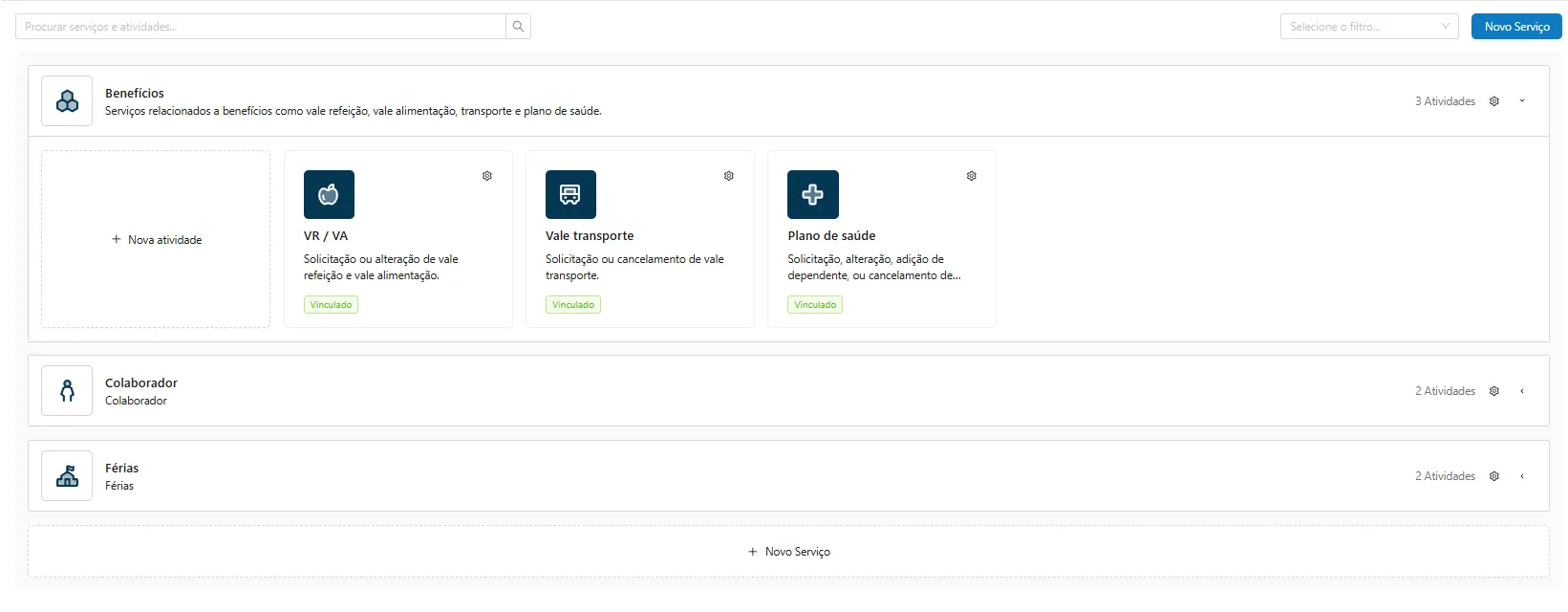
Task: Open the VR / VA card title
Action: (x=326, y=236)
